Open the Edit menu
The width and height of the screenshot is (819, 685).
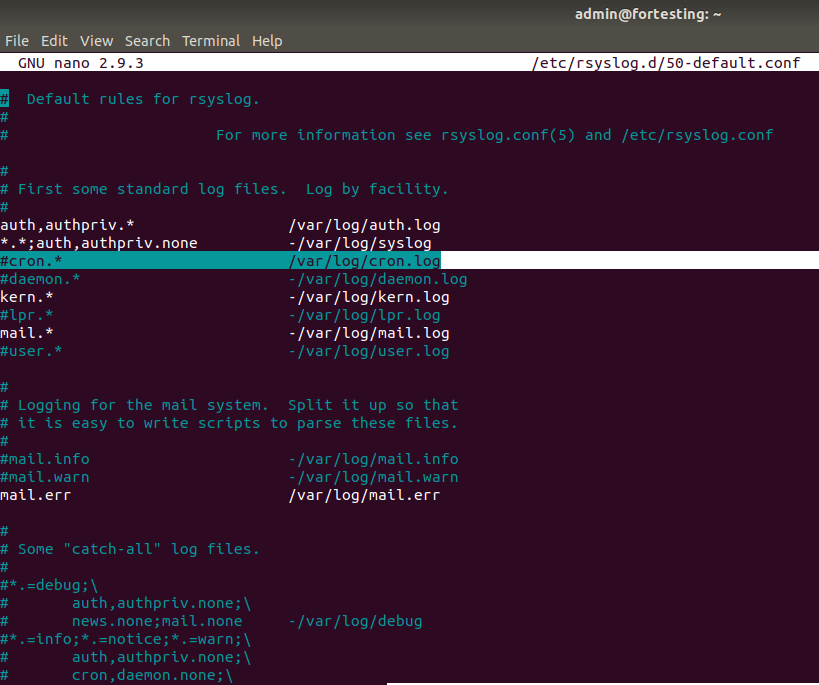click(x=54, y=41)
